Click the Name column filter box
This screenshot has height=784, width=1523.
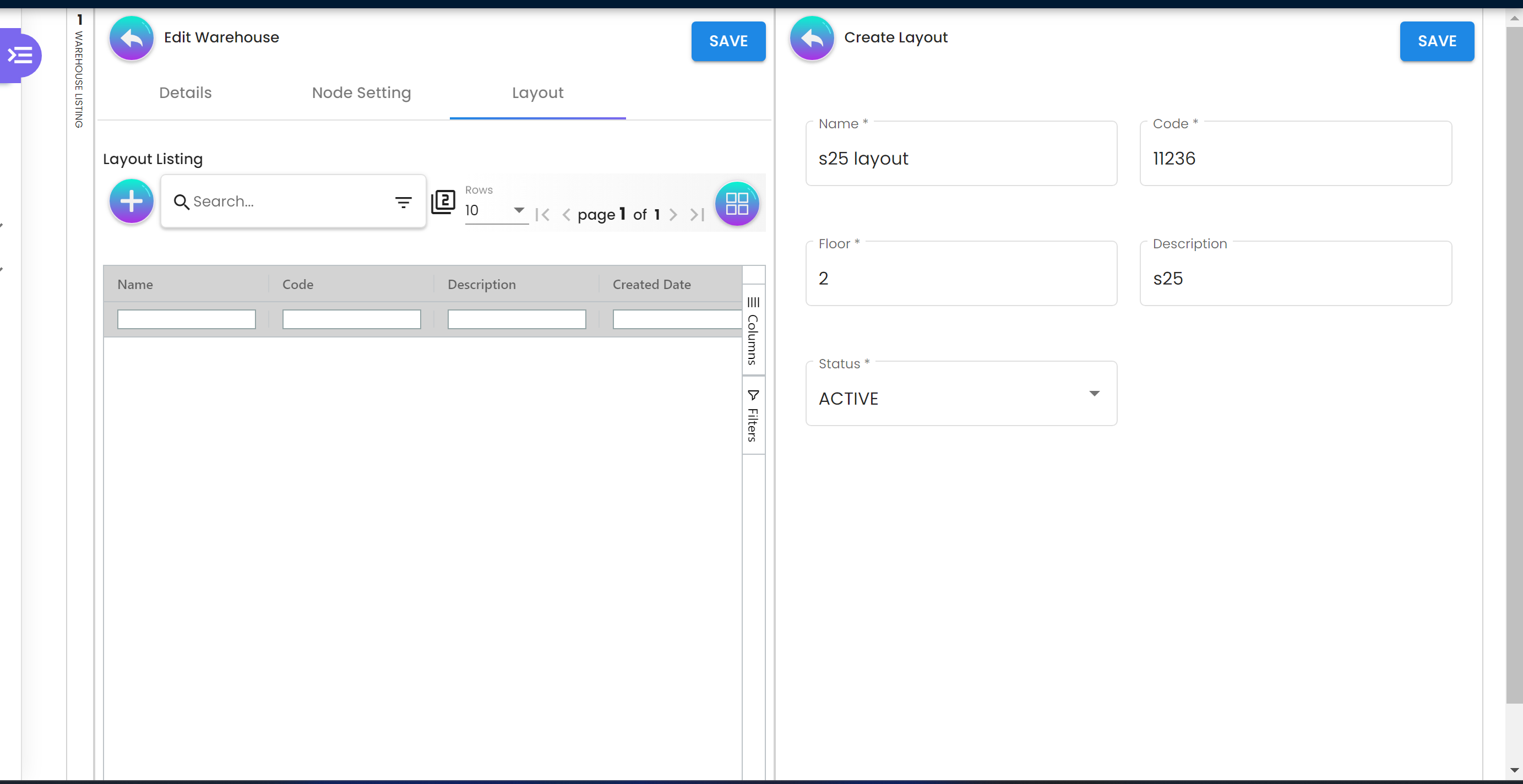coord(186,319)
